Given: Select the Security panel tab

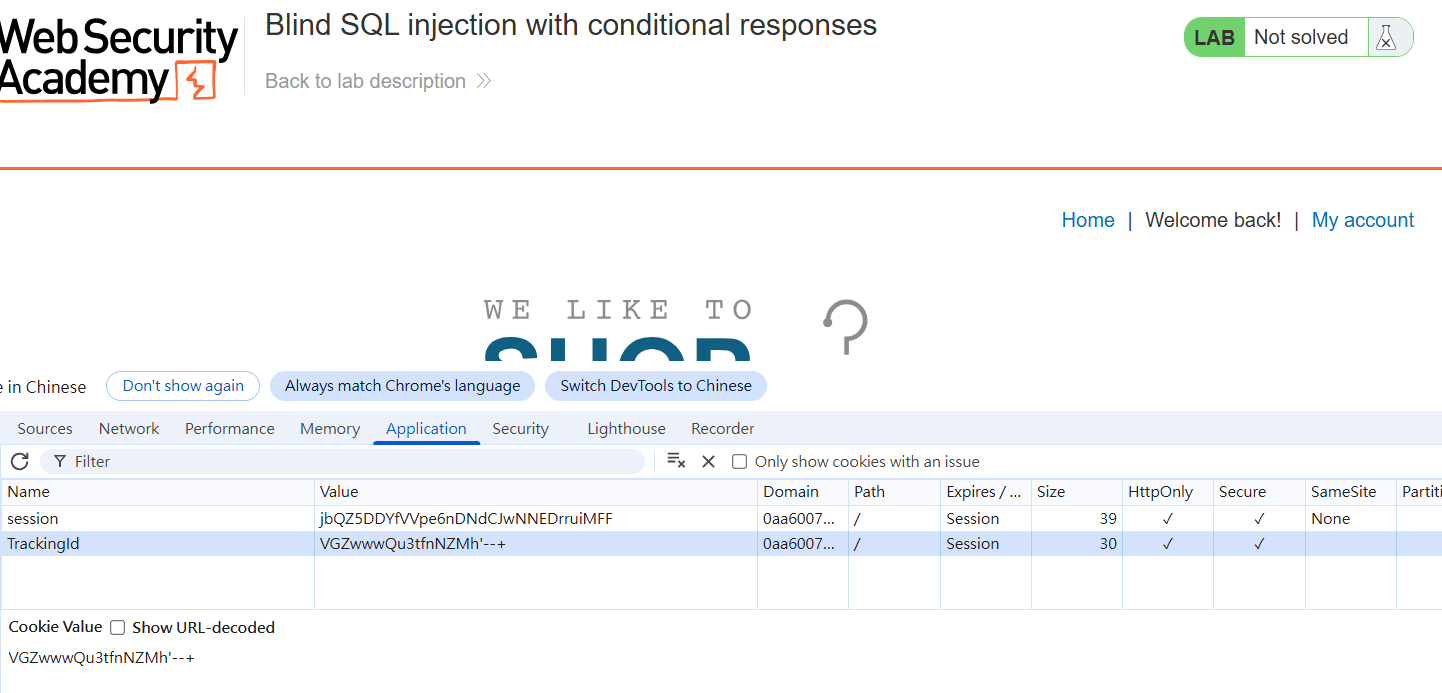Looking at the screenshot, I should [520, 428].
